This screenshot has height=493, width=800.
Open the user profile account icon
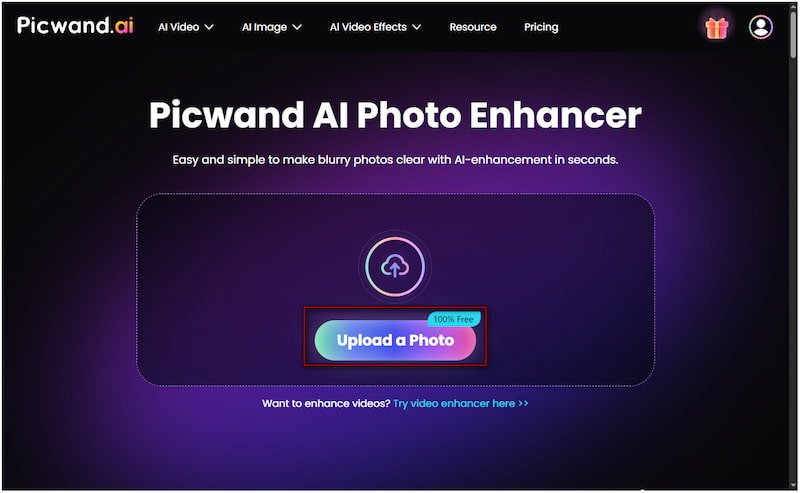[x=760, y=27]
